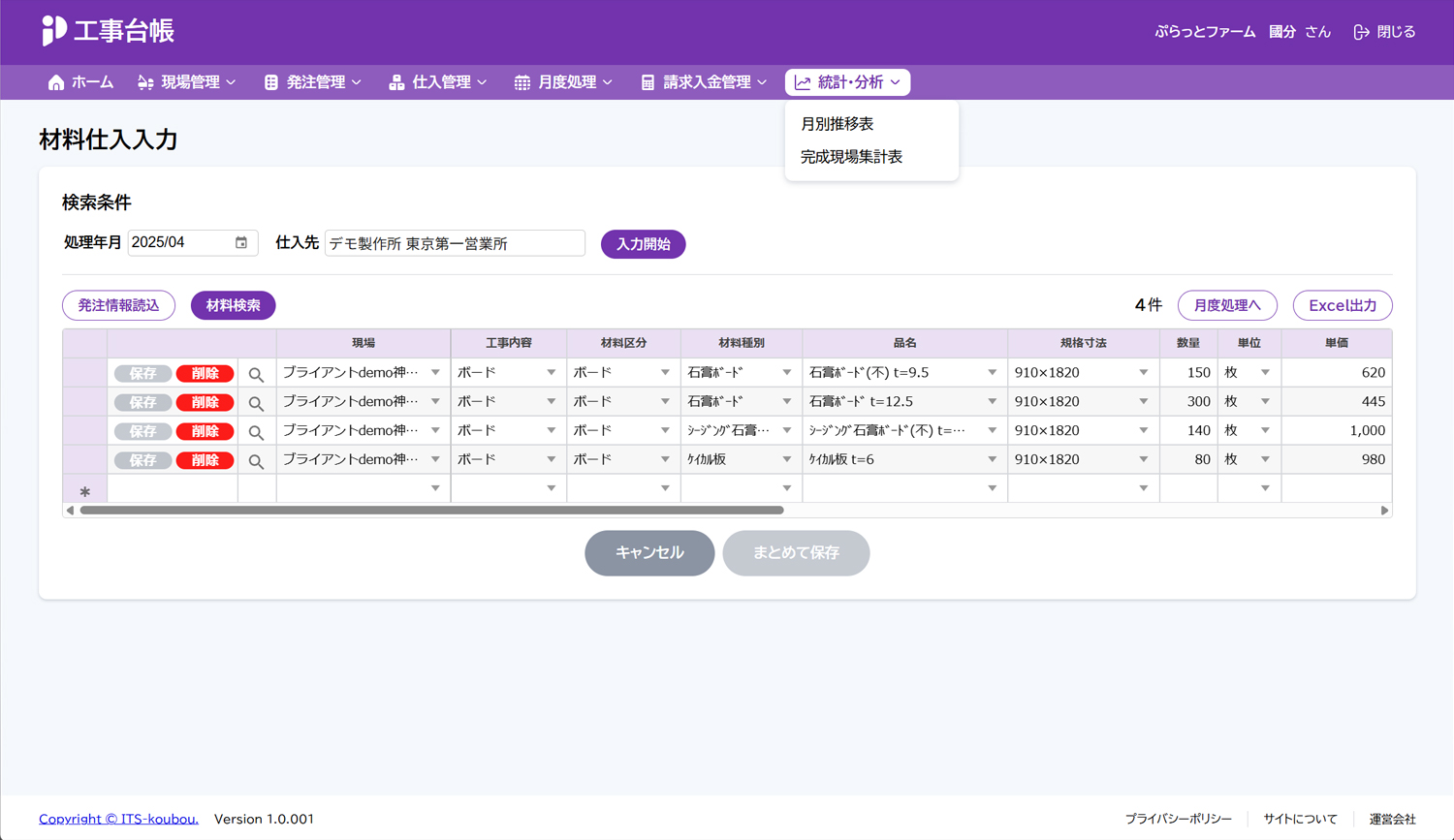
Task: Click the new-row asterisk marker
Action: pyautogui.click(x=85, y=491)
